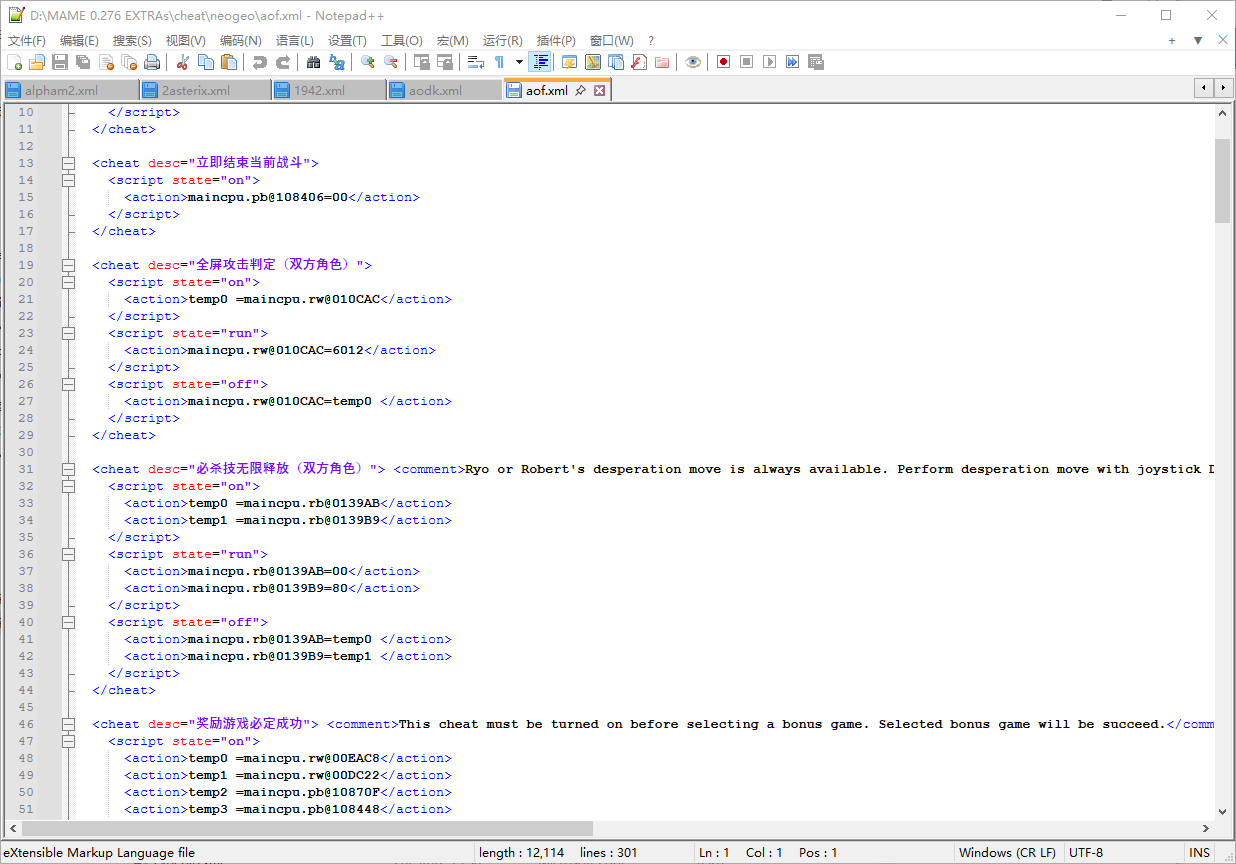1236x864 pixels.
Task: Switch to the 1942.xml tab
Action: click(328, 90)
